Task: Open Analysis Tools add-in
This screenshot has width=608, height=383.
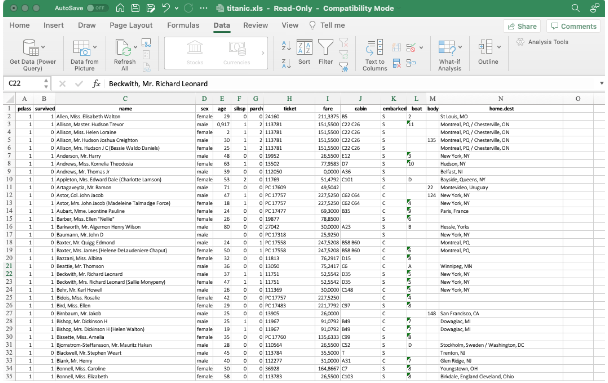Action: click(x=542, y=42)
